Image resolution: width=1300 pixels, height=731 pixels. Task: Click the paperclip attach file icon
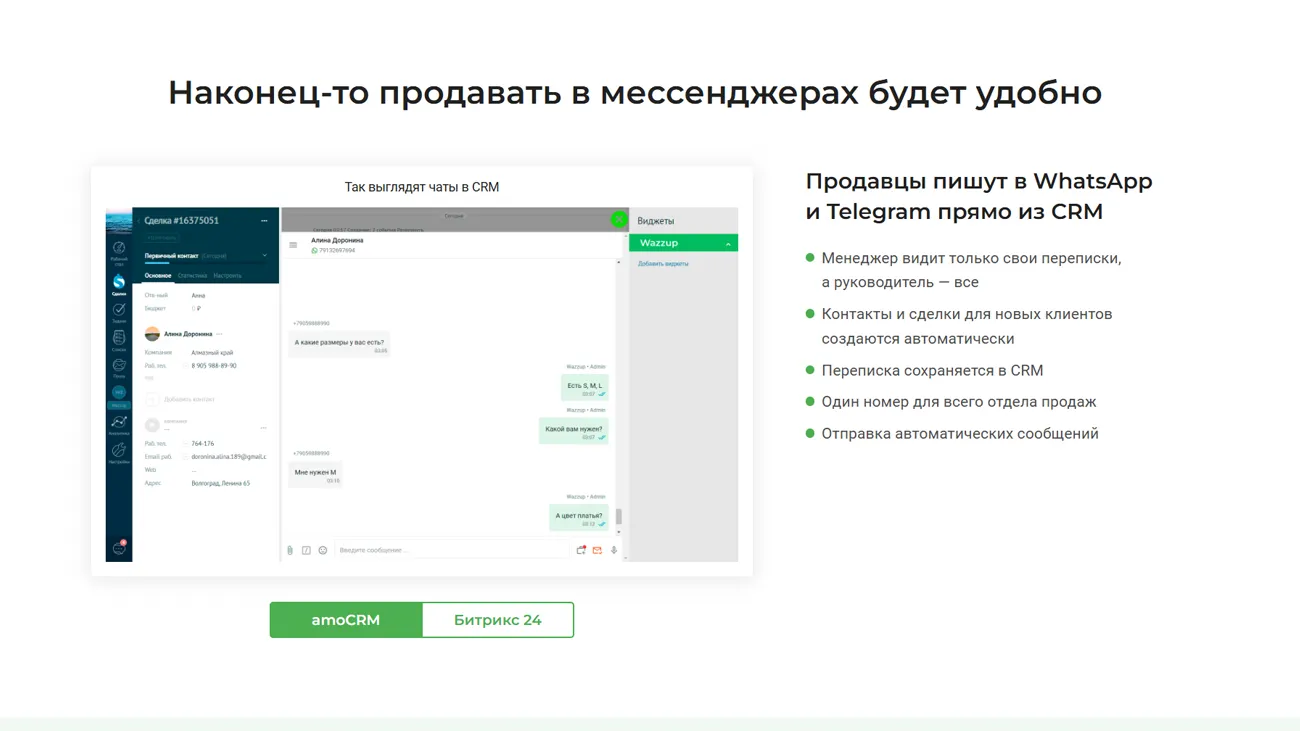290,551
